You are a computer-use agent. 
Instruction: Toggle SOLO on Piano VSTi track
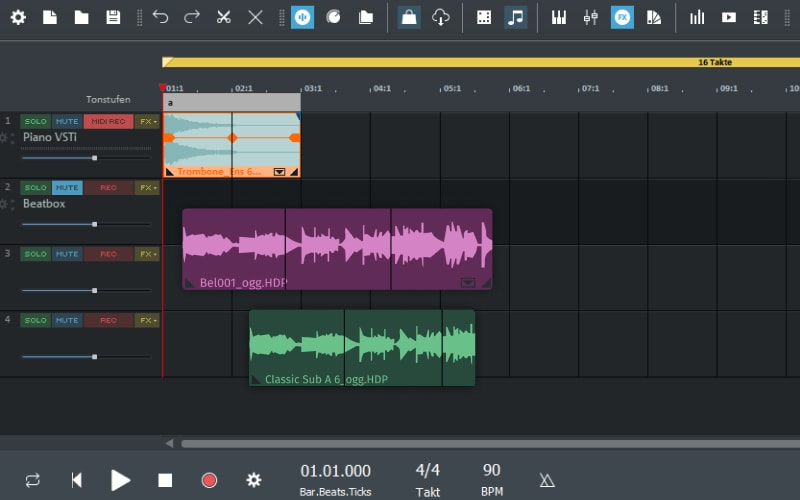pos(35,121)
